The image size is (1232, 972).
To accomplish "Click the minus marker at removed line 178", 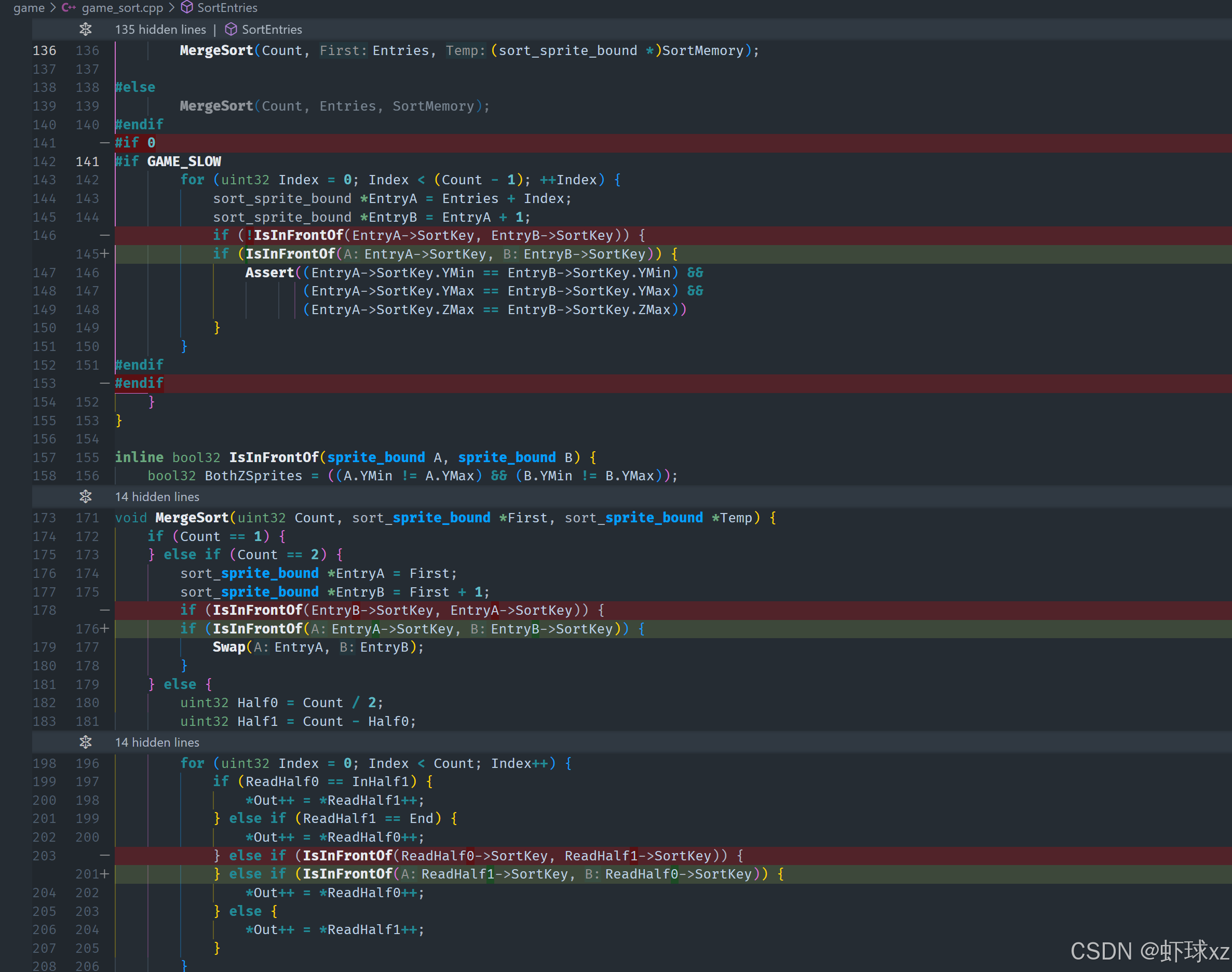I will click(105, 610).
